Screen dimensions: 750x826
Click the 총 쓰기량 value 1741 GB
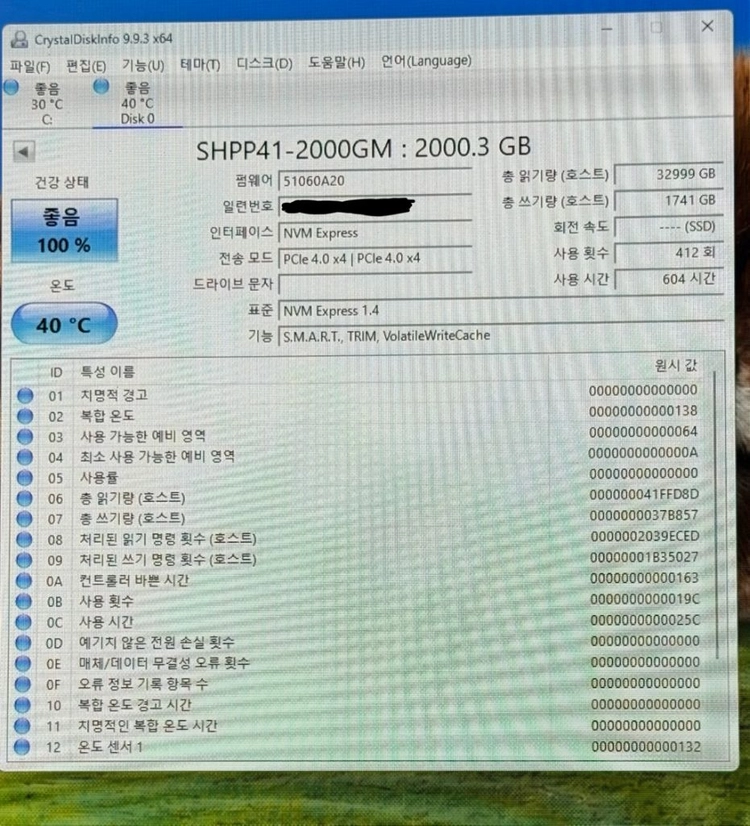[668, 201]
